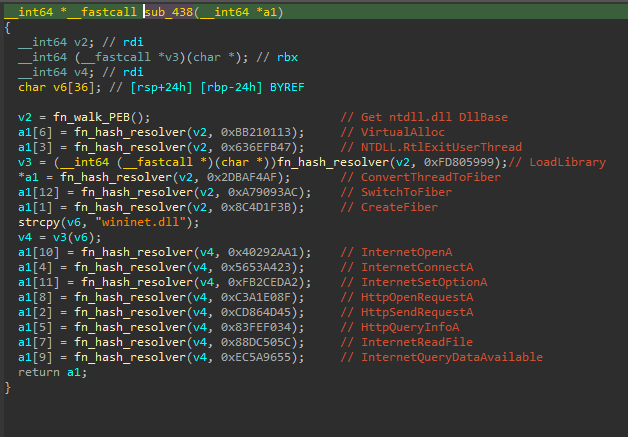The height and width of the screenshot is (437, 628).
Task: Click the a1[10] array assignment target
Action: pos(37,251)
